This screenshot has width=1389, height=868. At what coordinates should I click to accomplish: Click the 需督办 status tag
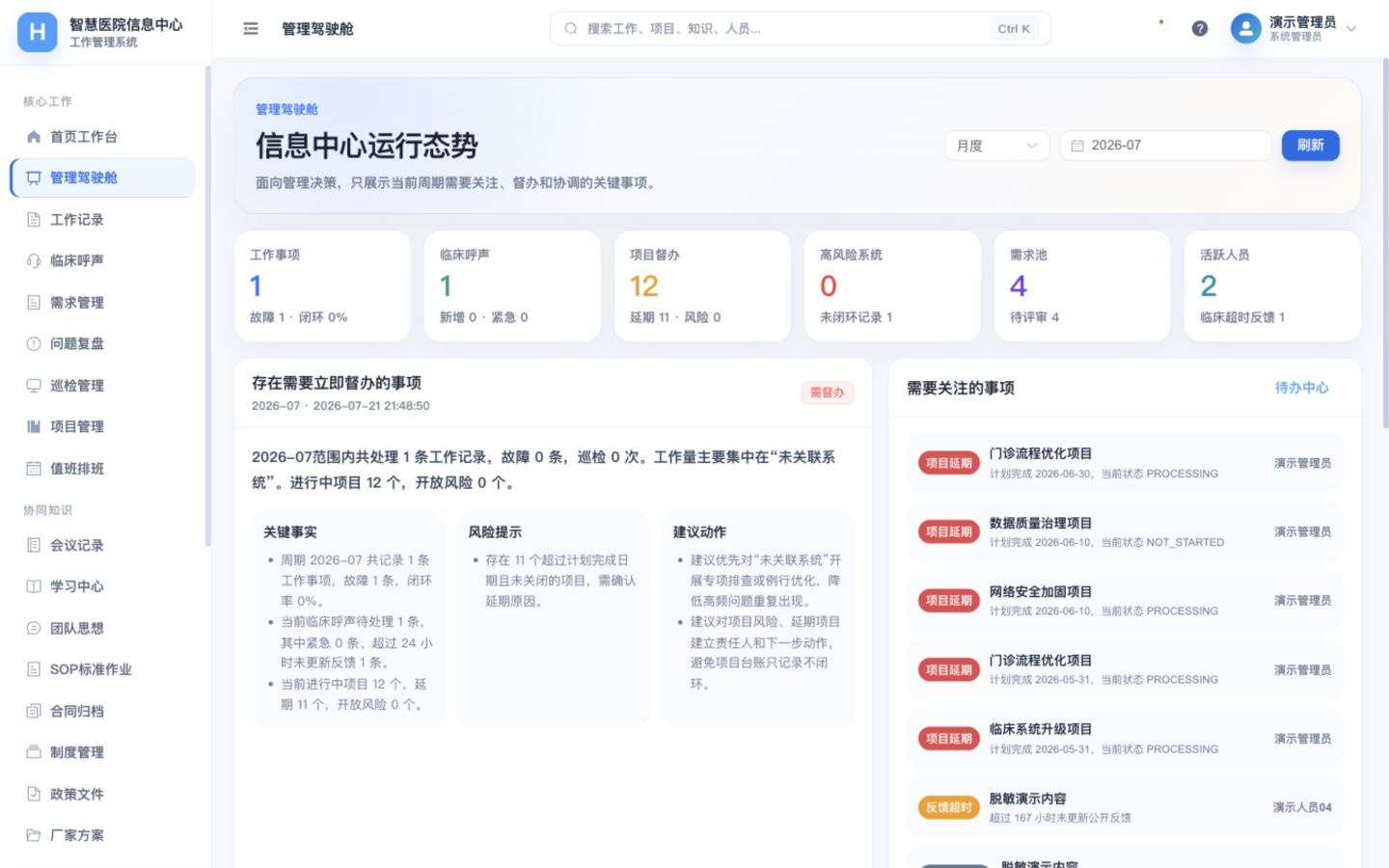(827, 393)
